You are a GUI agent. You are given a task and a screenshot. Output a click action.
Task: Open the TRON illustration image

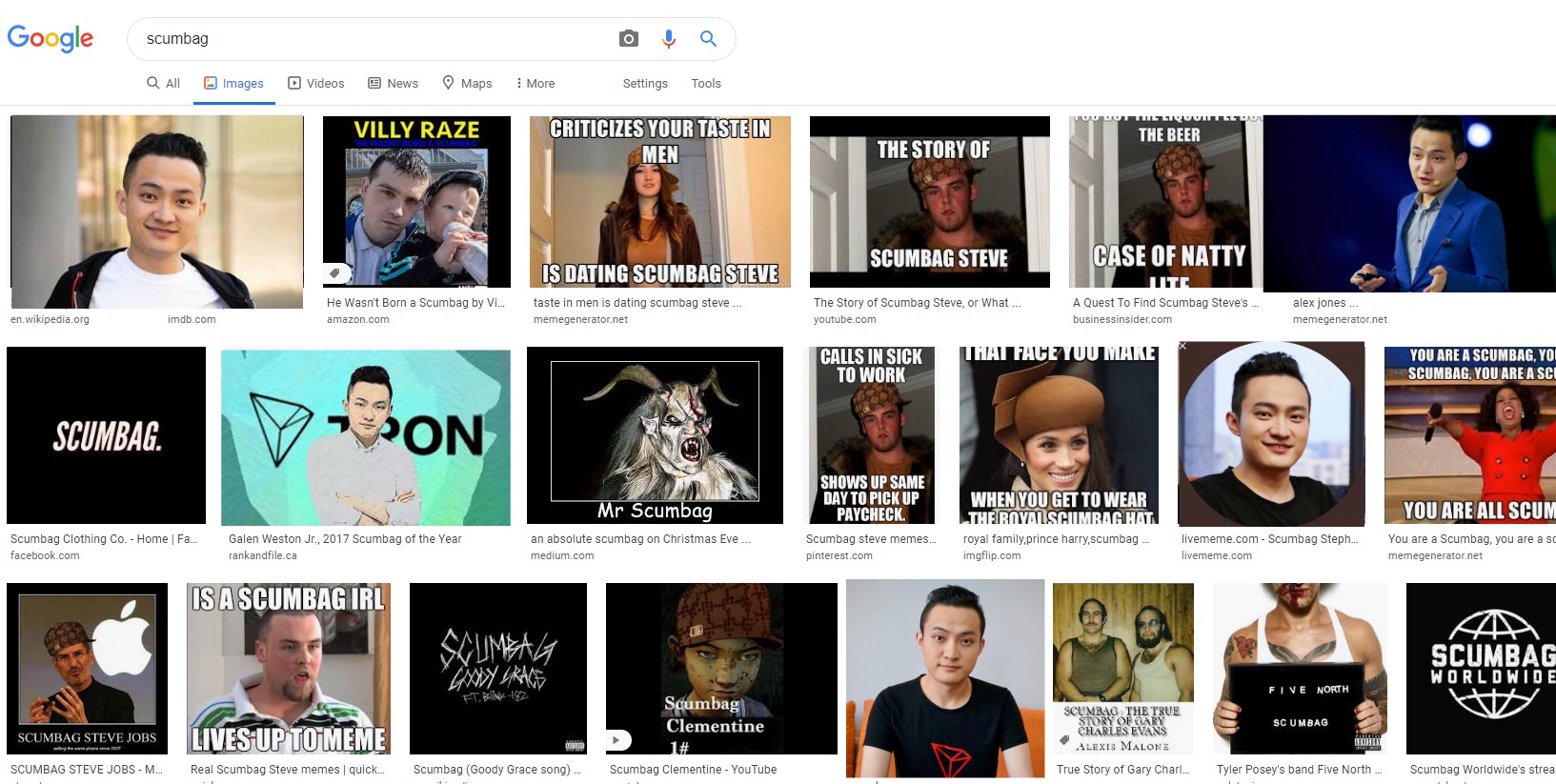[366, 437]
